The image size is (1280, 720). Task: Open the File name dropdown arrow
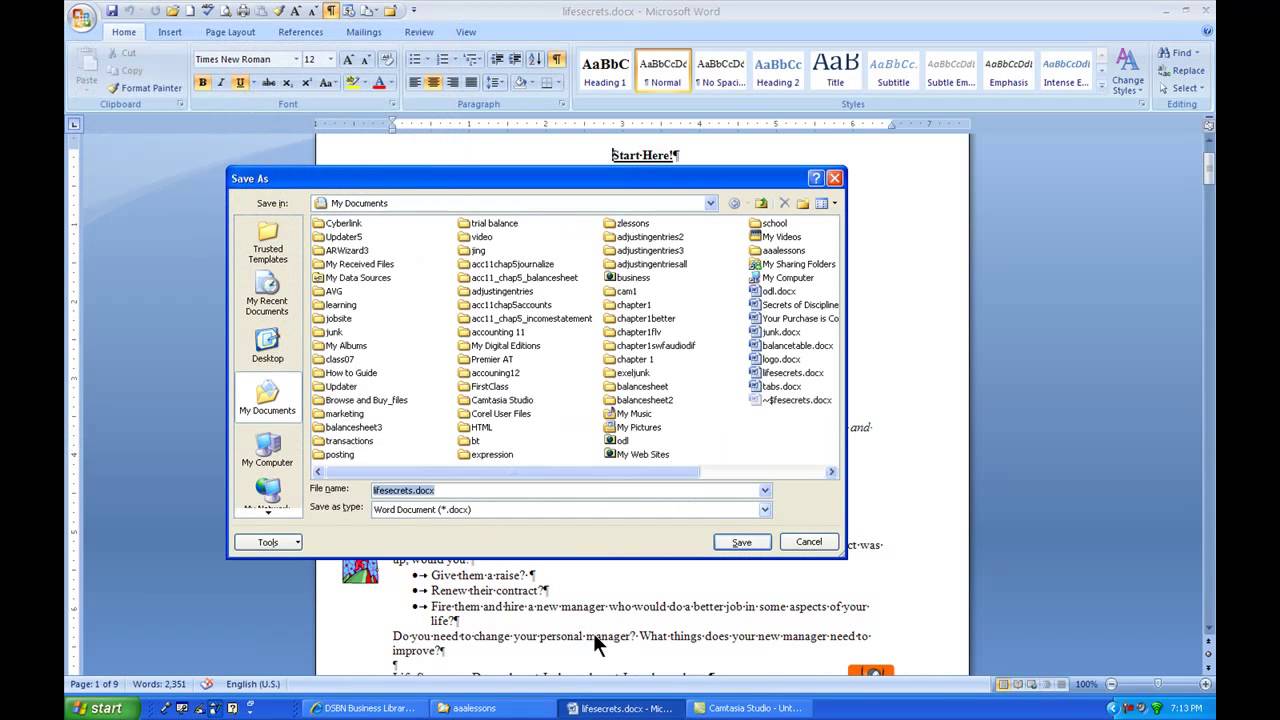[x=765, y=490]
